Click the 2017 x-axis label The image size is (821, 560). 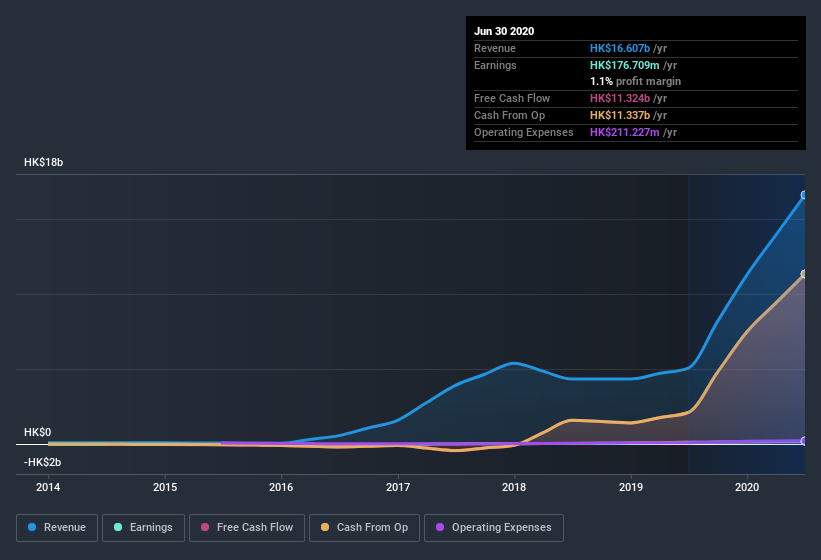[398, 487]
